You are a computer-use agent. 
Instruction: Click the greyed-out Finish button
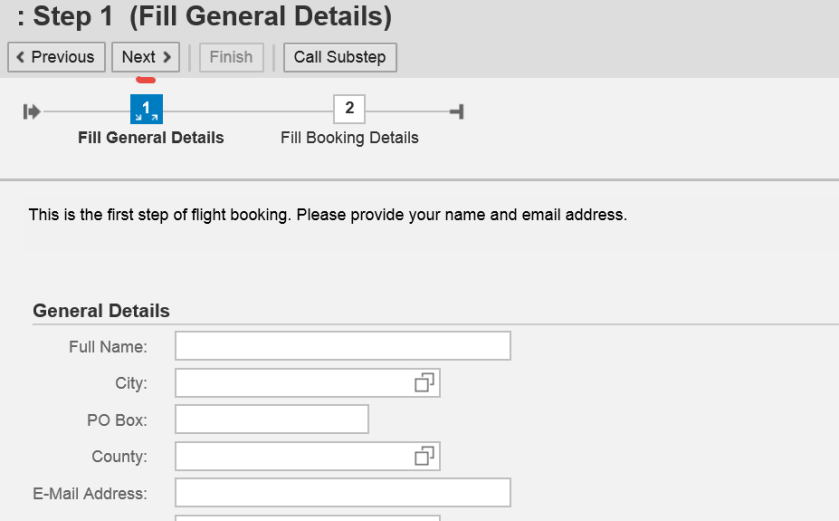(x=231, y=57)
